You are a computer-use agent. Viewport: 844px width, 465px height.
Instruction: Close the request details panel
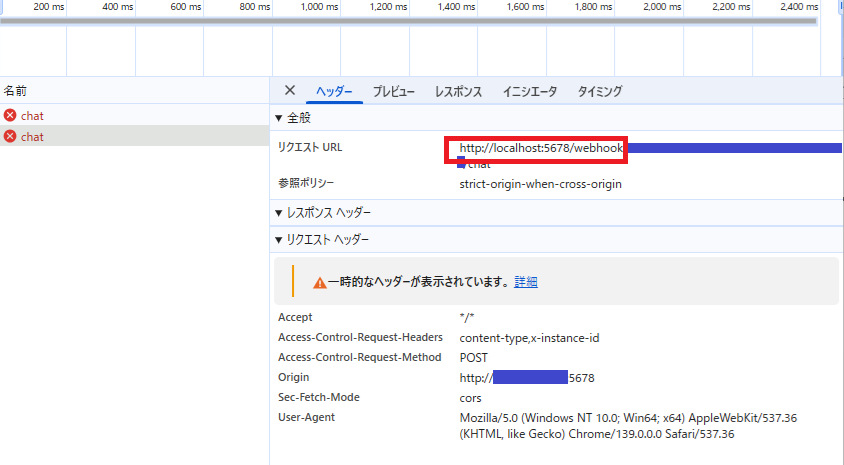tap(290, 91)
